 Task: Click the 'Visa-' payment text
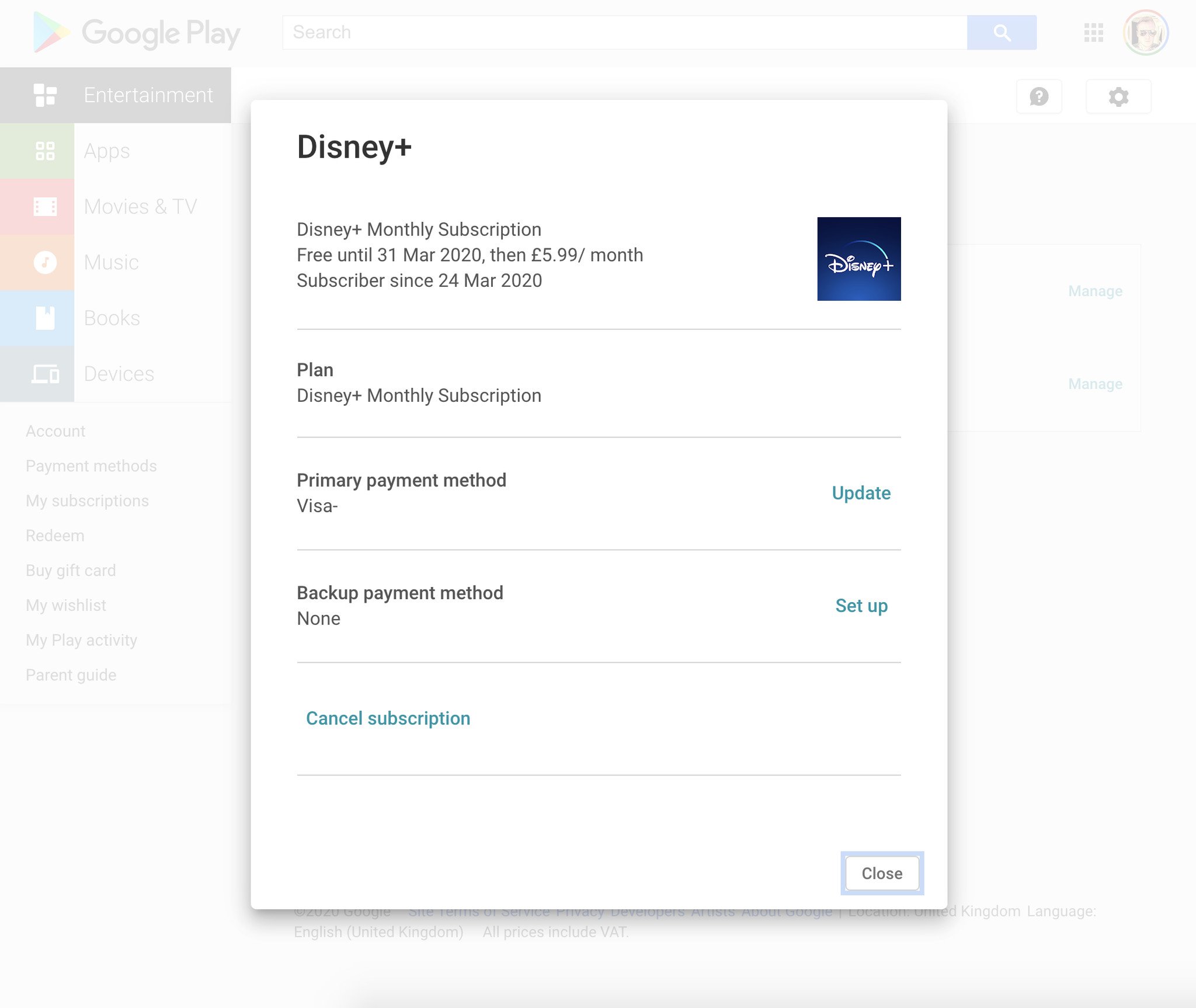tap(317, 506)
